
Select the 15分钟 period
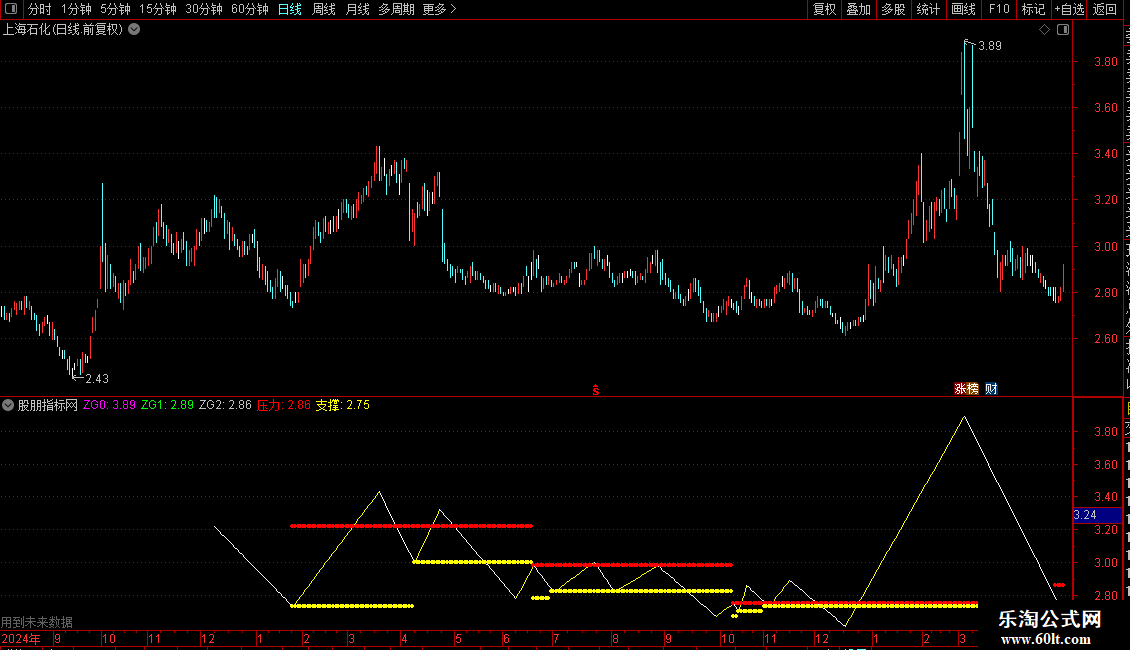pyautogui.click(x=158, y=9)
